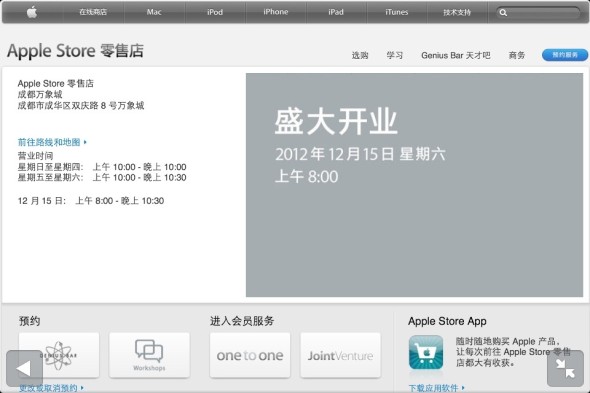Open the 学习 learn tab

[395, 55]
